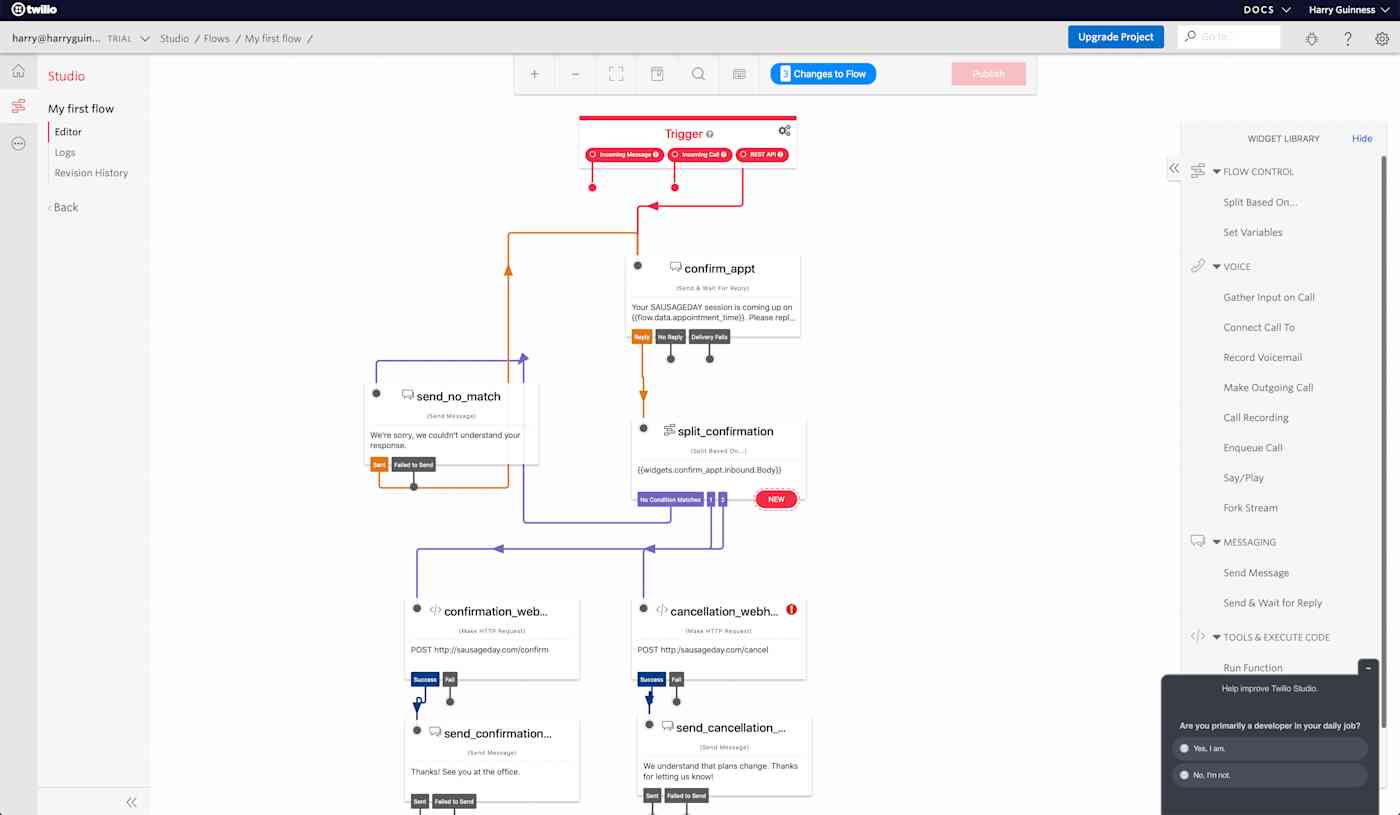The width and height of the screenshot is (1400, 815).
Task: Click No Condition Matches transition
Action: pos(670,499)
